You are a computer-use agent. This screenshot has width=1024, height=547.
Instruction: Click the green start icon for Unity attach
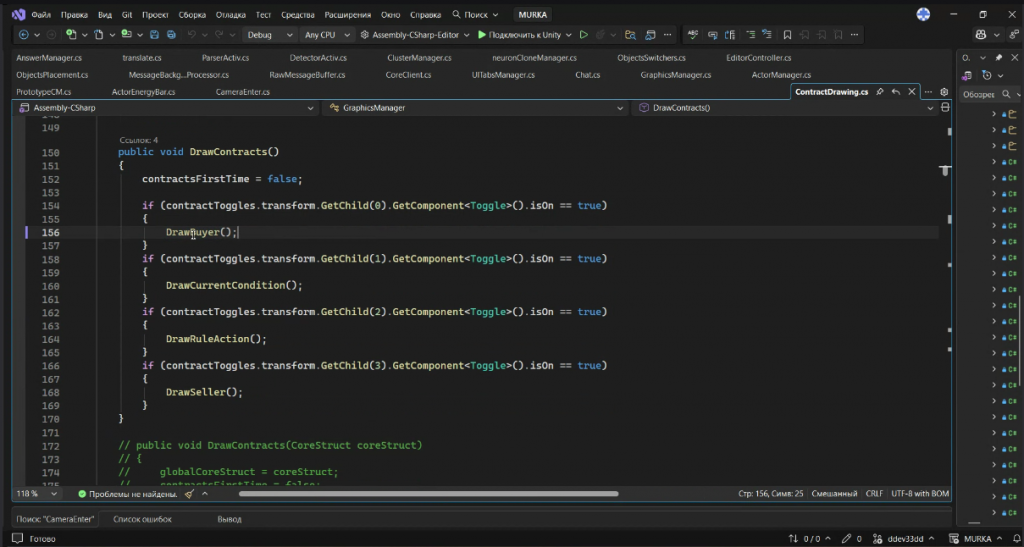click(x=482, y=34)
